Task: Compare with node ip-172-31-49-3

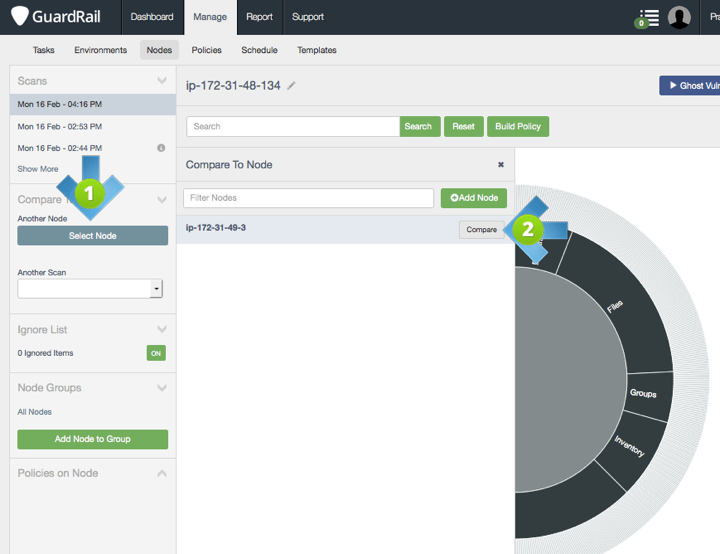Action: click(481, 229)
